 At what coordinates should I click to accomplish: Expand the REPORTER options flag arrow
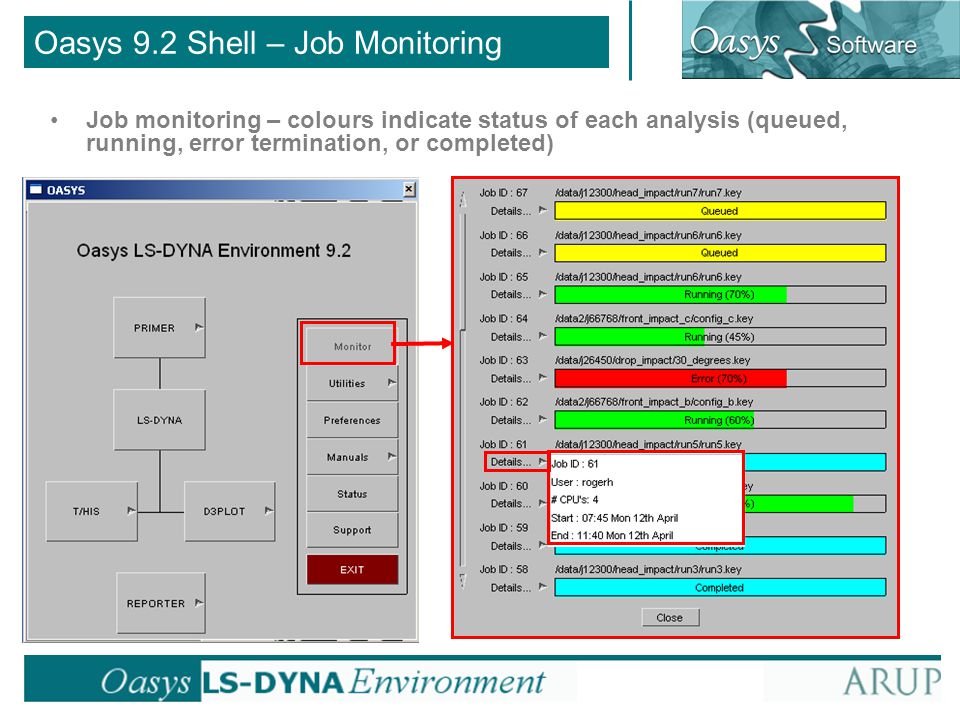click(198, 602)
